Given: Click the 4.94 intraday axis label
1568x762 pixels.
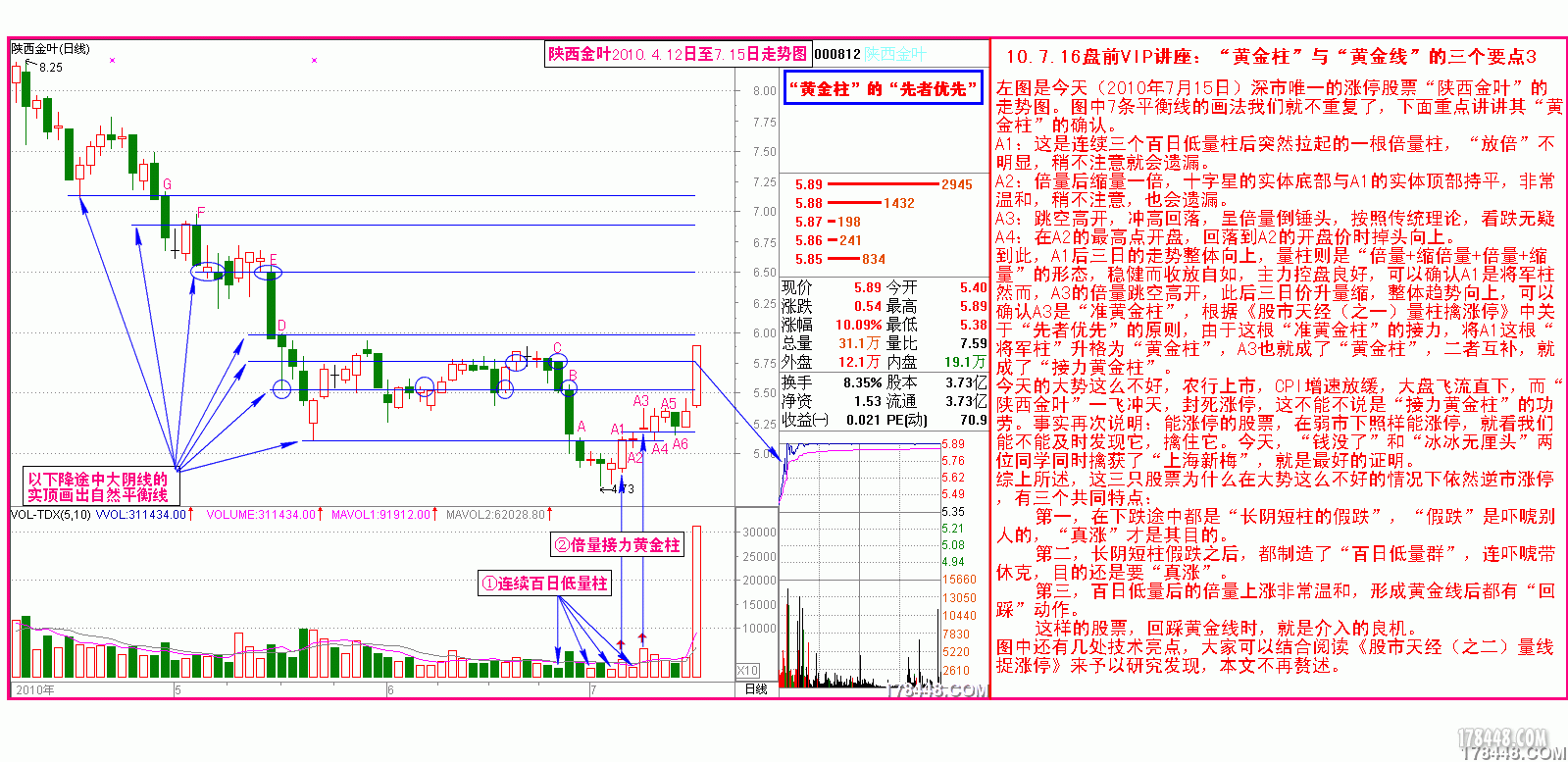Looking at the screenshot, I should click(953, 562).
